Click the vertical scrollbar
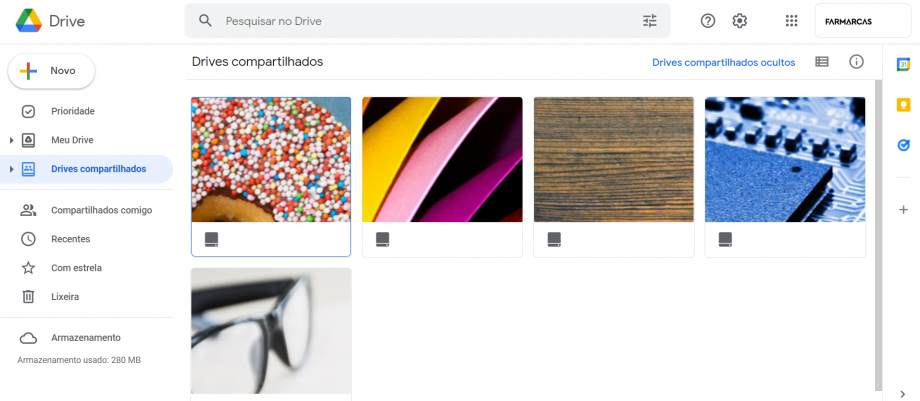 click(x=878, y=230)
